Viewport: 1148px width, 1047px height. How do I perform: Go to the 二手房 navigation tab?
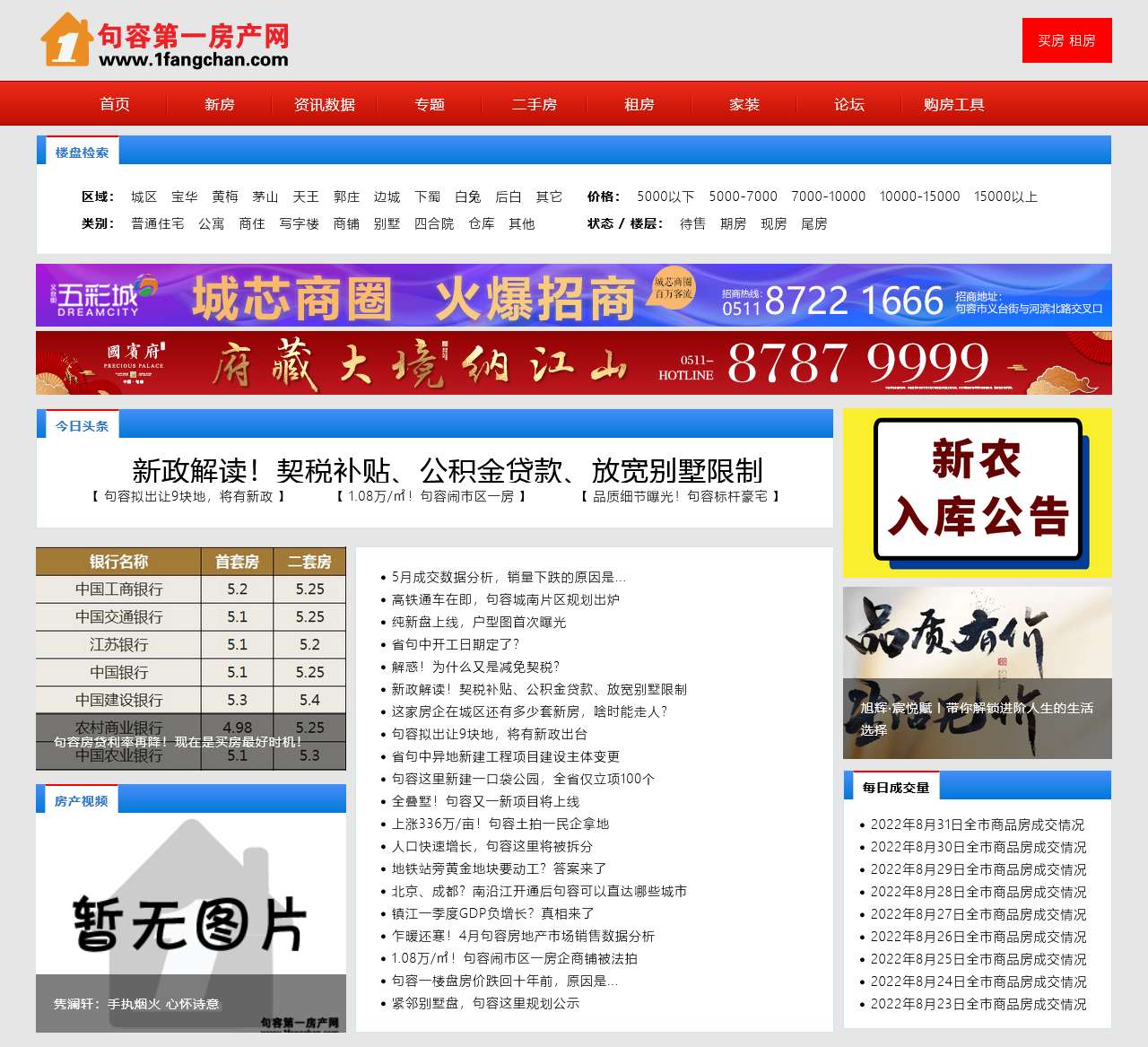[535, 104]
